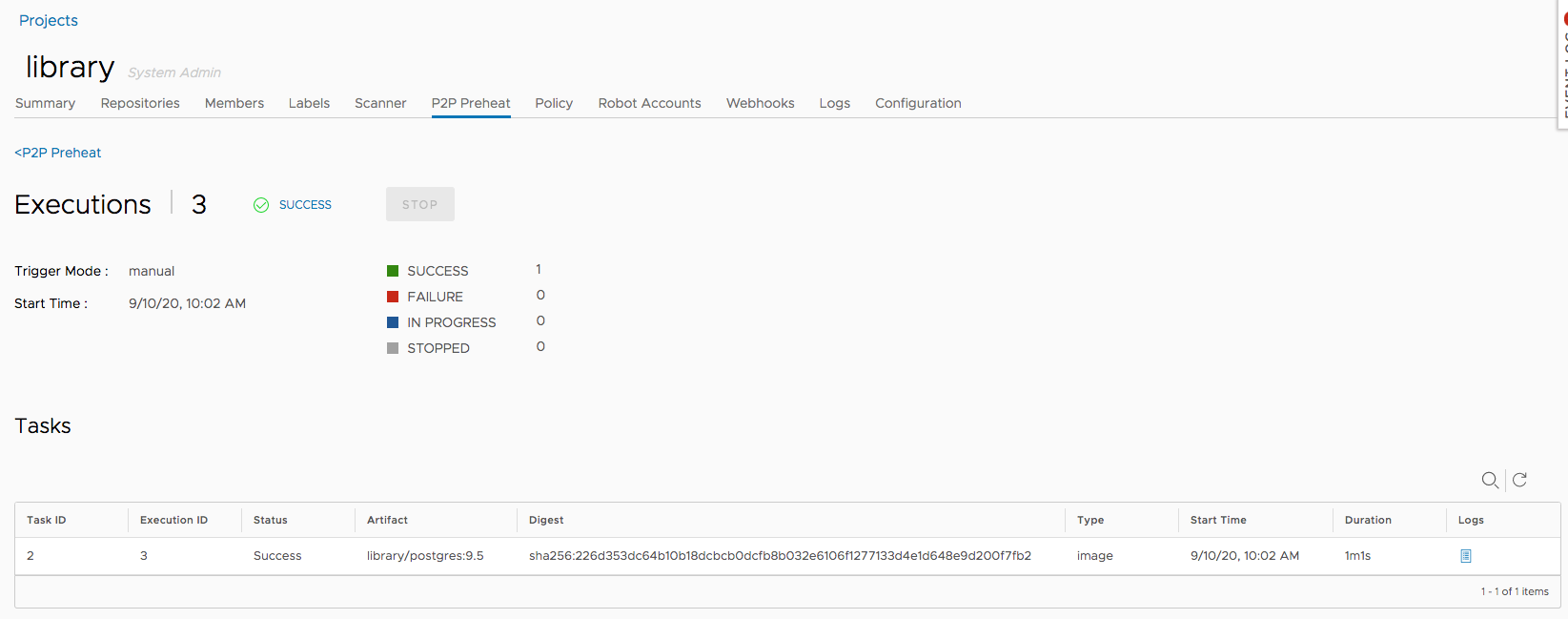Open the Event Log side panel
This screenshot has height=619, width=1568.
pos(1562,67)
